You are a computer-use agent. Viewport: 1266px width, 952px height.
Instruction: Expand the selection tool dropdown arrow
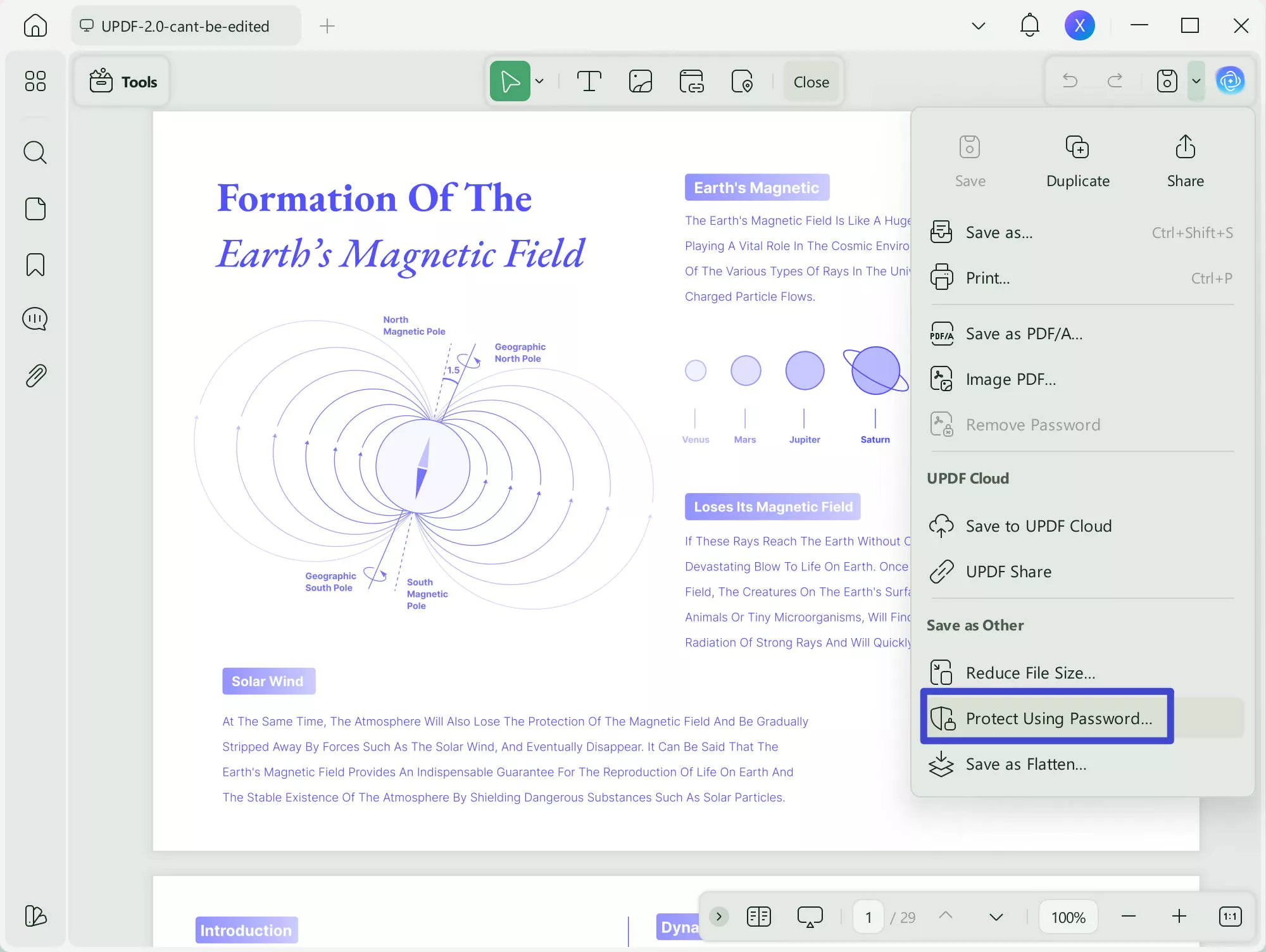(539, 81)
